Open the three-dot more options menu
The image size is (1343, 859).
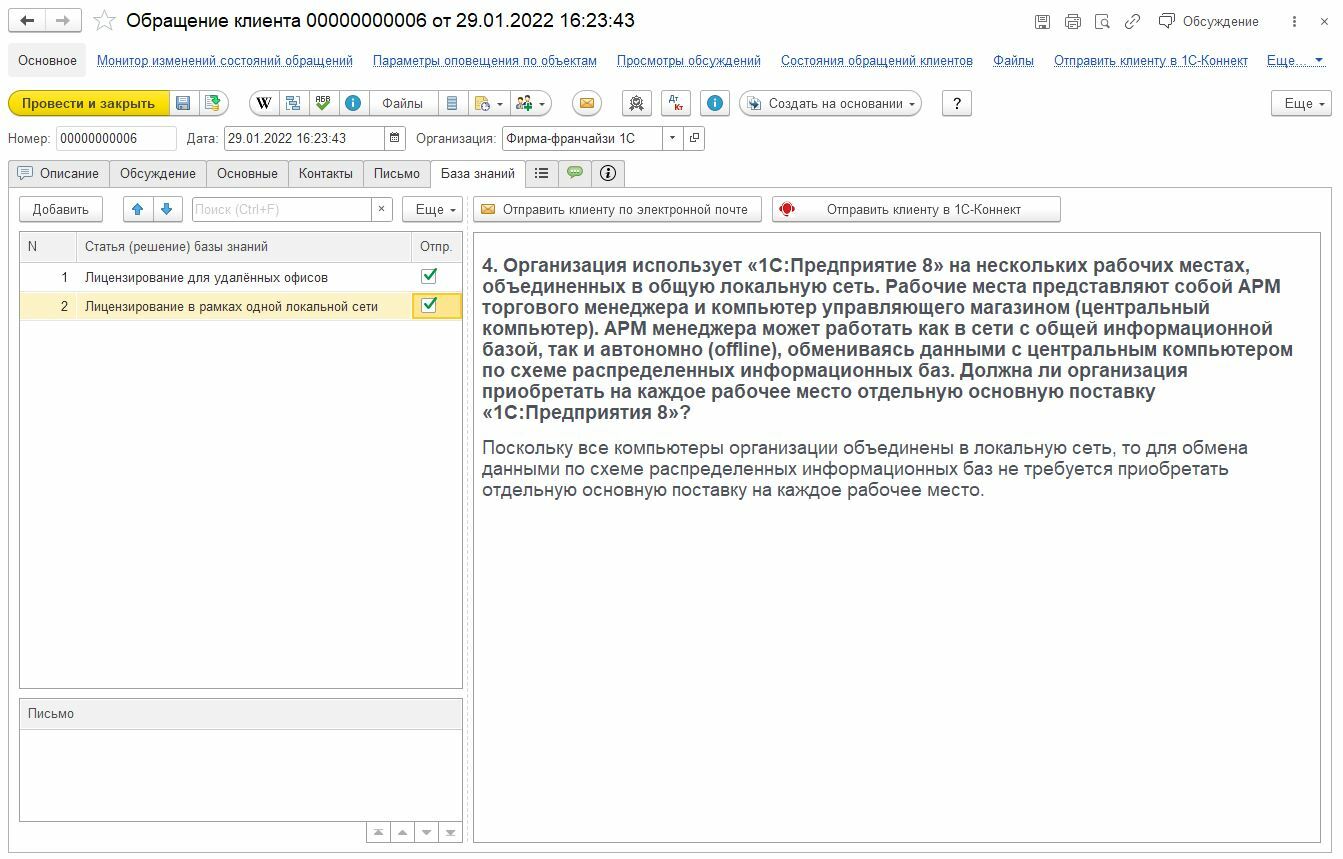tap(1294, 21)
